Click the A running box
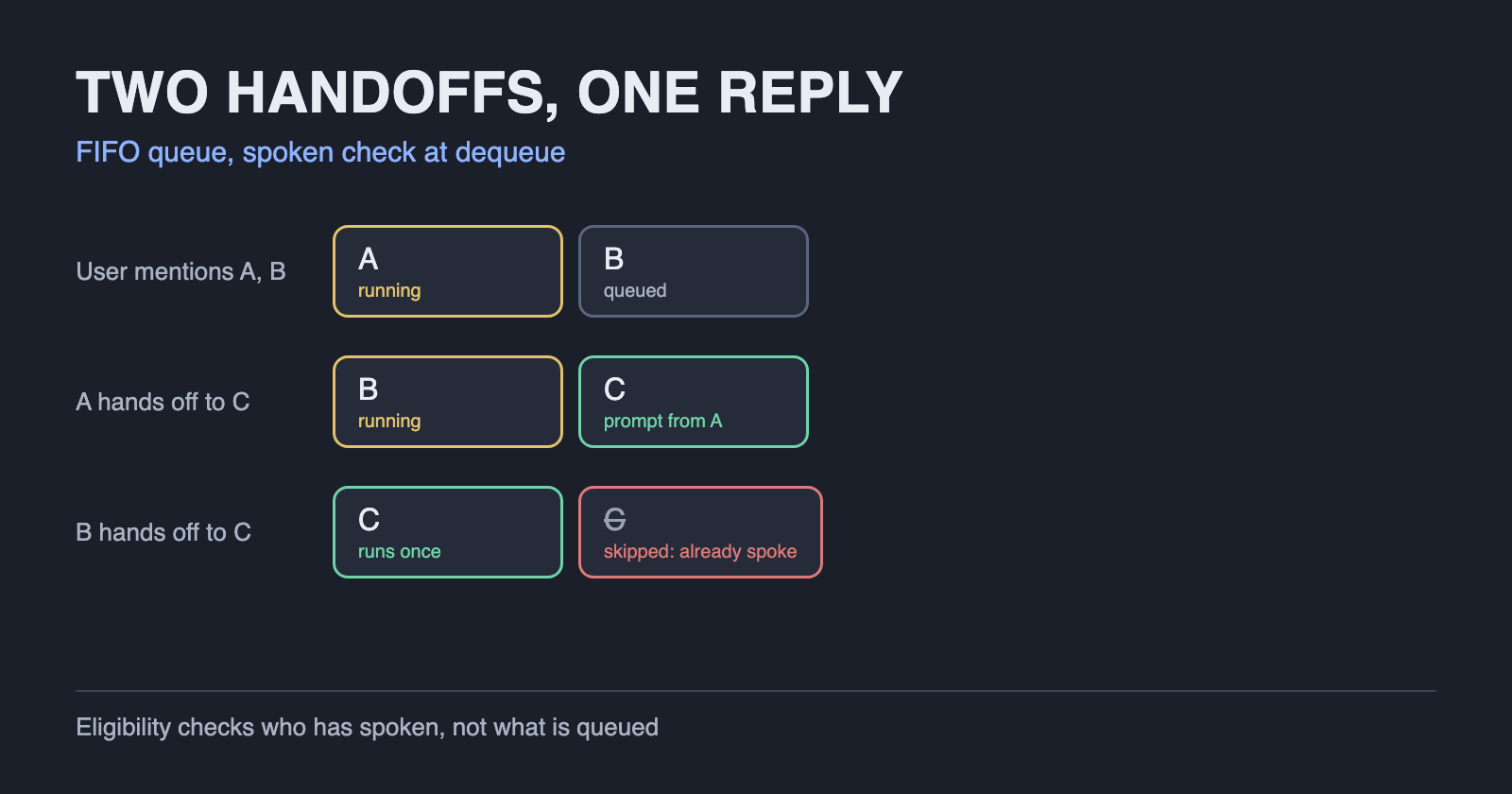The width and height of the screenshot is (1512, 794). pyautogui.click(x=448, y=271)
